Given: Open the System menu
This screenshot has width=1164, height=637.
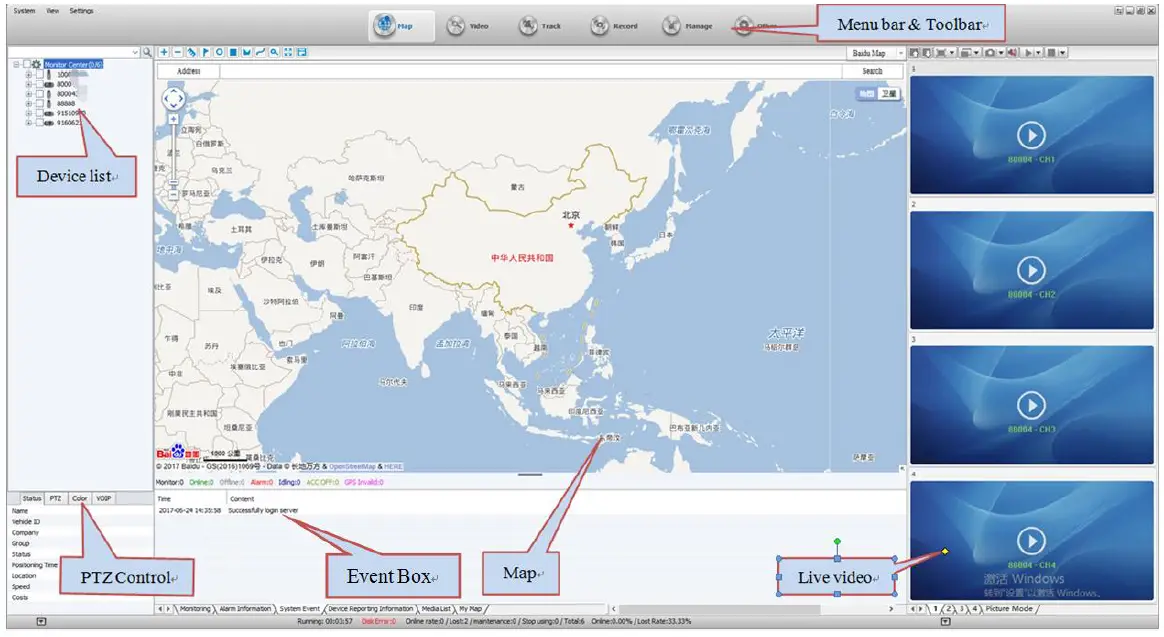Looking at the screenshot, I should (24, 11).
